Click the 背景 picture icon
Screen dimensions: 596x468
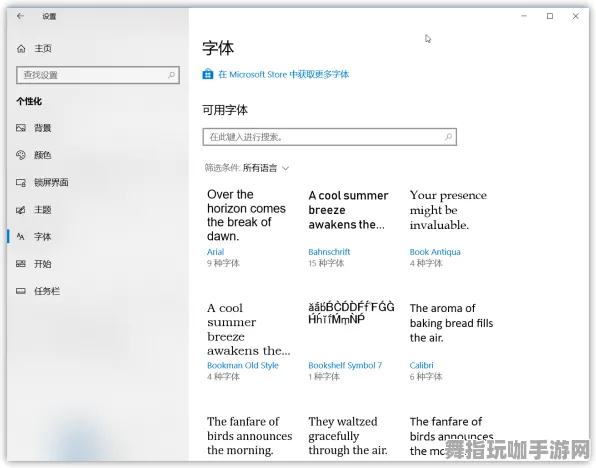(21, 128)
